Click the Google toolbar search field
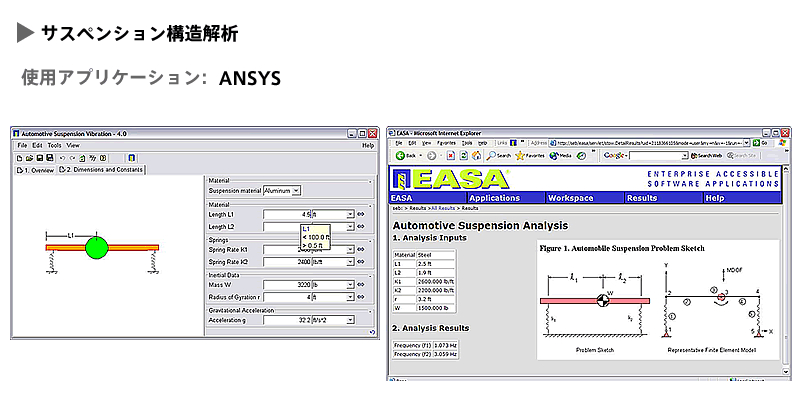The height and width of the screenshot is (402, 800). [x=655, y=156]
